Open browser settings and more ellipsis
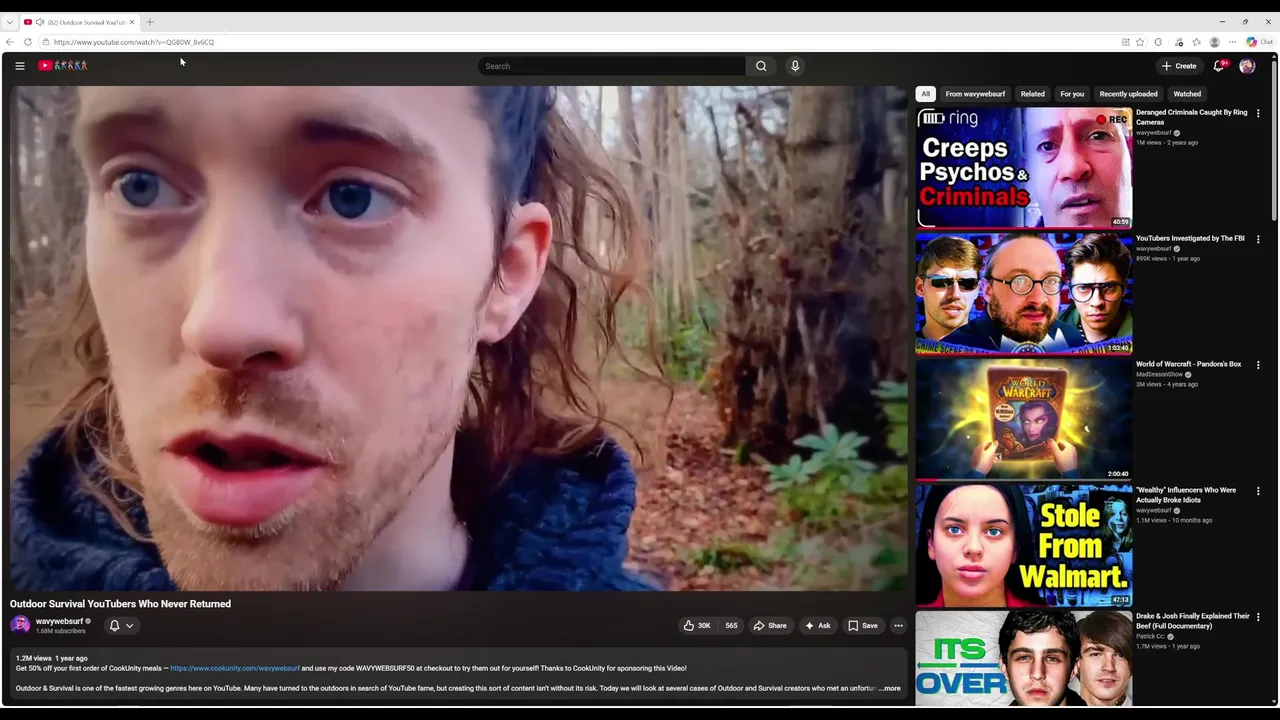The height and width of the screenshot is (720, 1280). (1233, 42)
